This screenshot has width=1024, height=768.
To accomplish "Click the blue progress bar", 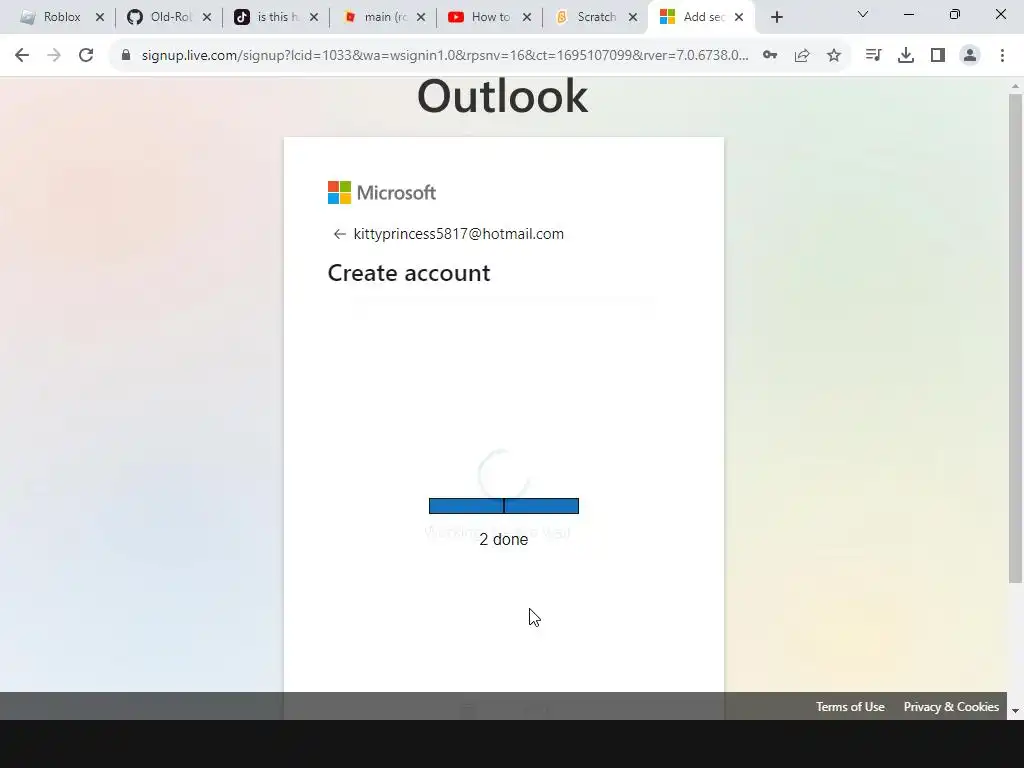I will [x=504, y=505].
